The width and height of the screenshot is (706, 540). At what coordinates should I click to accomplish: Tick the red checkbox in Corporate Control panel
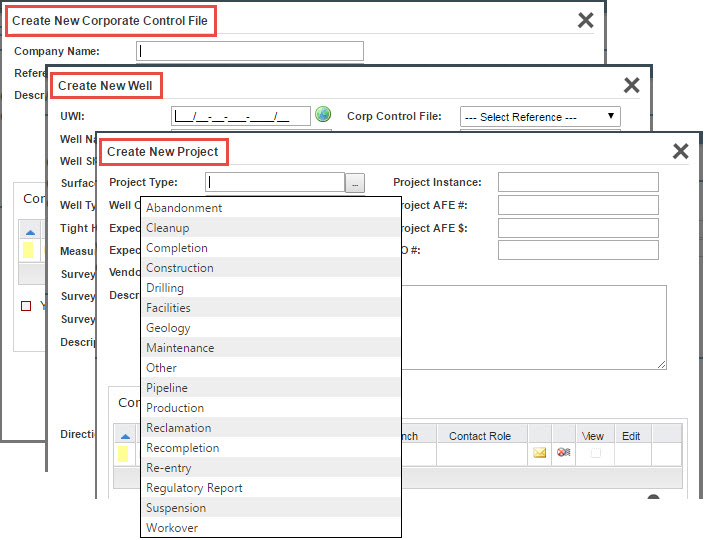pos(27,306)
